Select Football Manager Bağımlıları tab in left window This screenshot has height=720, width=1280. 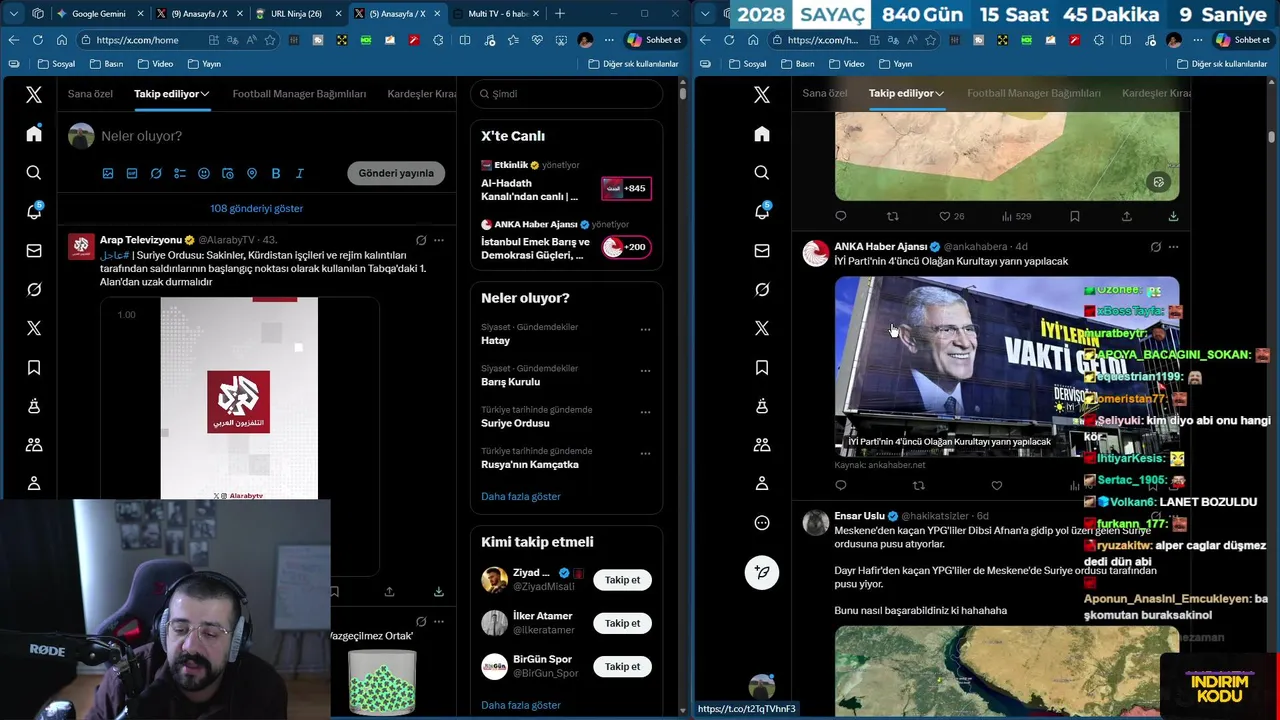coord(299,93)
